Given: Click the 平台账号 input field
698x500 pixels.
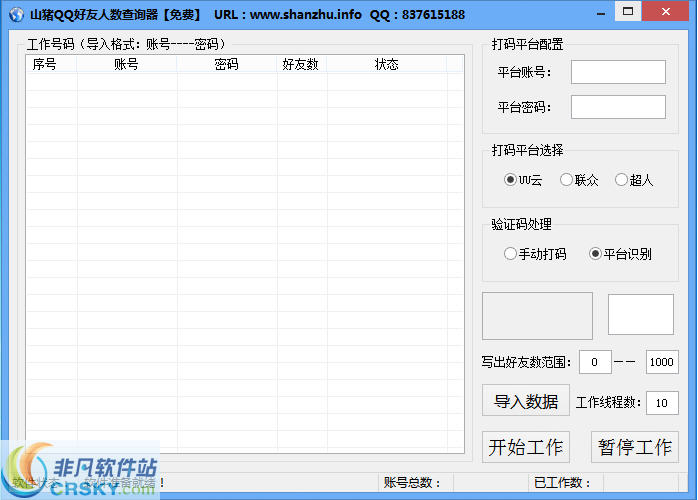Looking at the screenshot, I should pyautogui.click(x=618, y=72).
